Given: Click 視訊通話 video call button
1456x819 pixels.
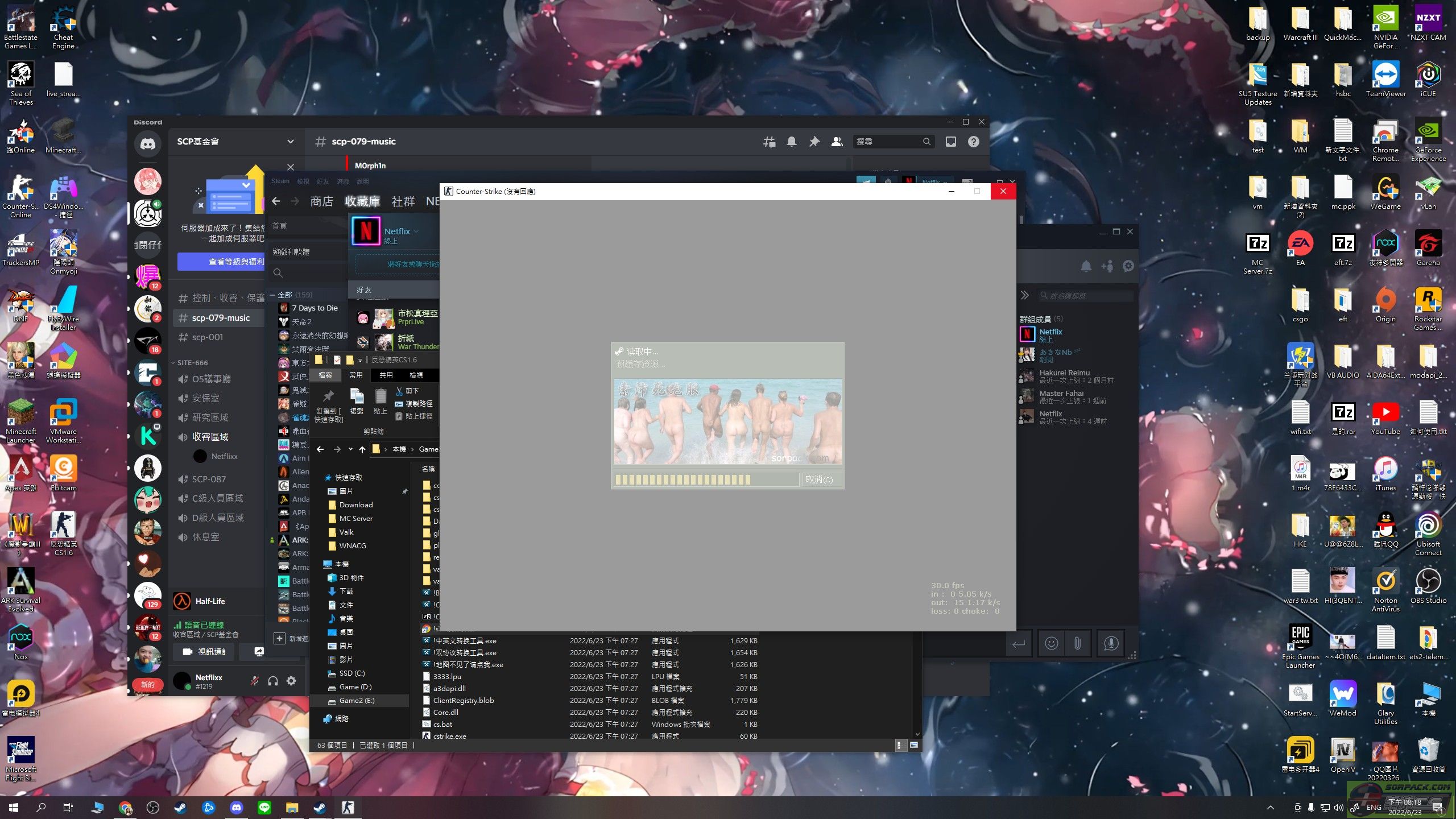Looking at the screenshot, I should [204, 652].
